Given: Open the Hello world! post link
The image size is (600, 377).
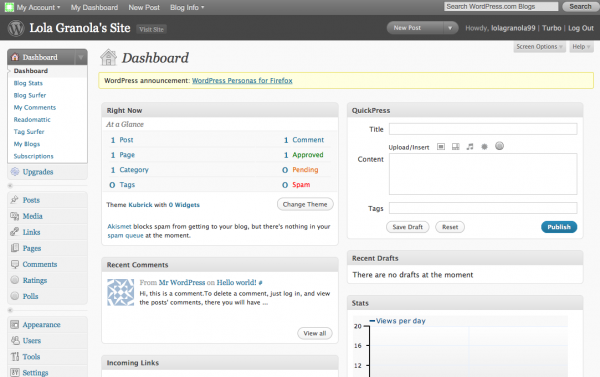Looking at the screenshot, I should pyautogui.click(x=236, y=282).
